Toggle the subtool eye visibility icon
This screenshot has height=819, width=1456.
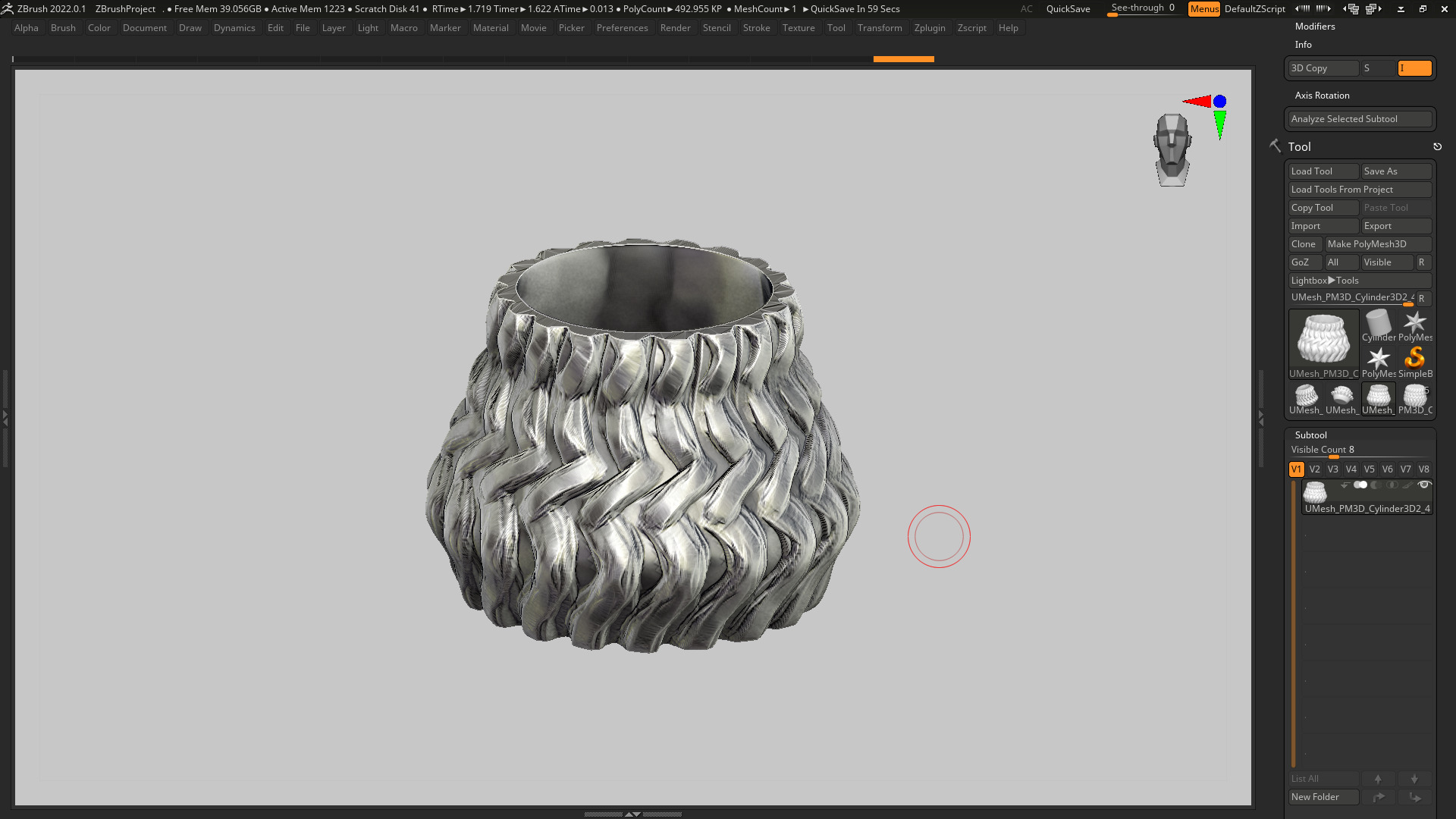click(x=1424, y=485)
